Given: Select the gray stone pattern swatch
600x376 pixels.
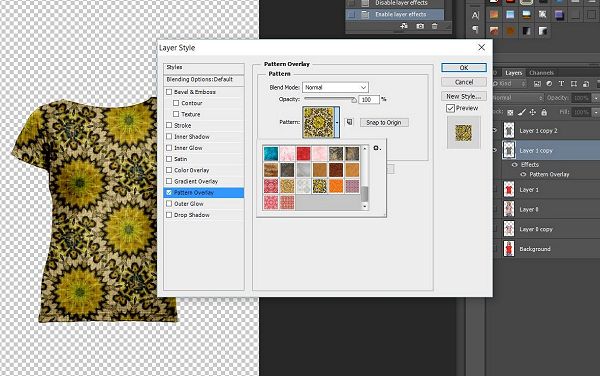Looking at the screenshot, I should point(303,170).
